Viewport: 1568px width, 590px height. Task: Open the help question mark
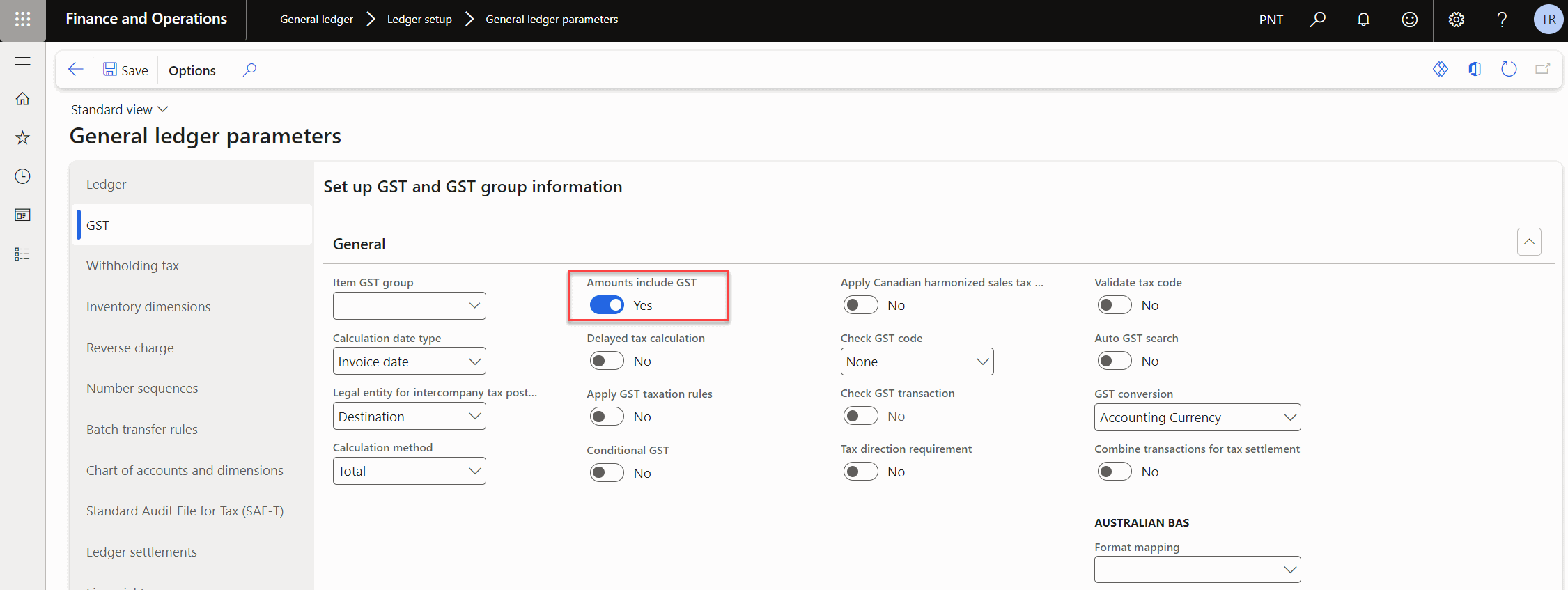[1502, 20]
